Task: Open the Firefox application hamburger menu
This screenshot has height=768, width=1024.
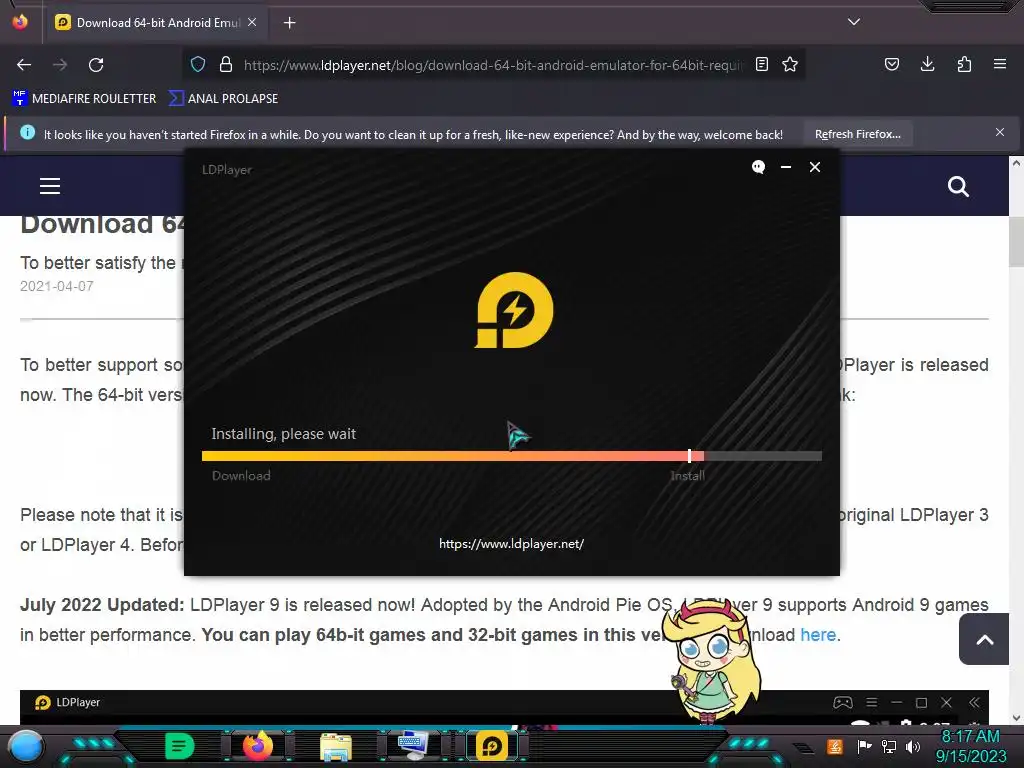Action: 999,64
